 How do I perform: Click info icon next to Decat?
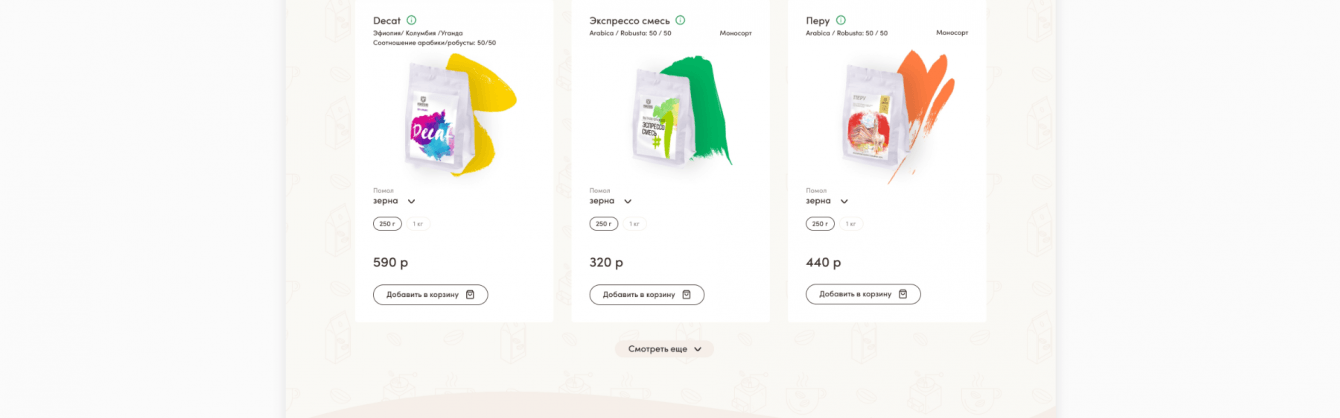pos(411,20)
